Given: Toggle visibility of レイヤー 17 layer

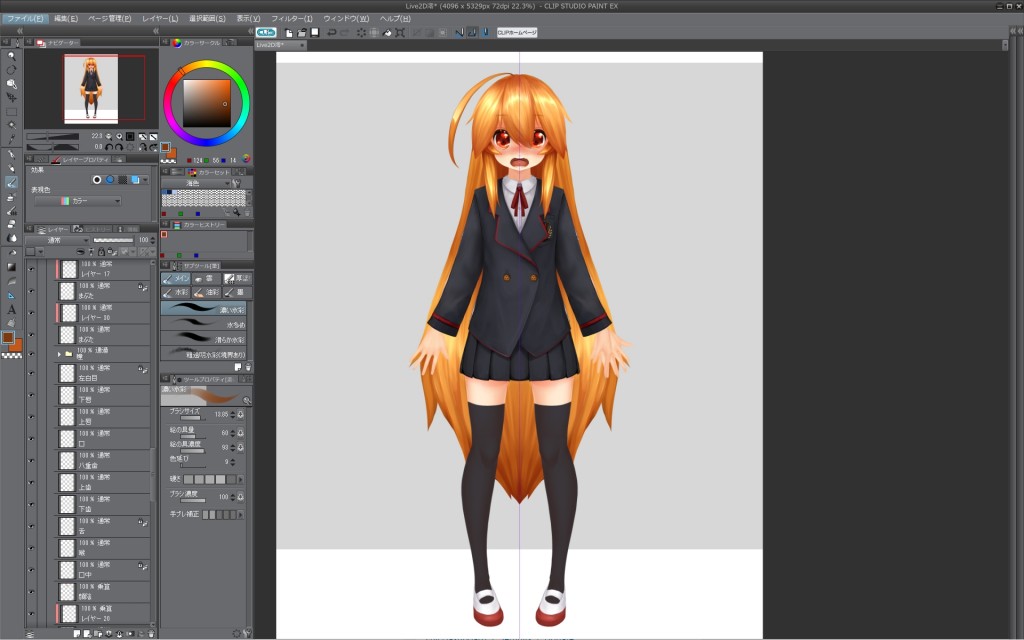Looking at the screenshot, I should (31, 269).
